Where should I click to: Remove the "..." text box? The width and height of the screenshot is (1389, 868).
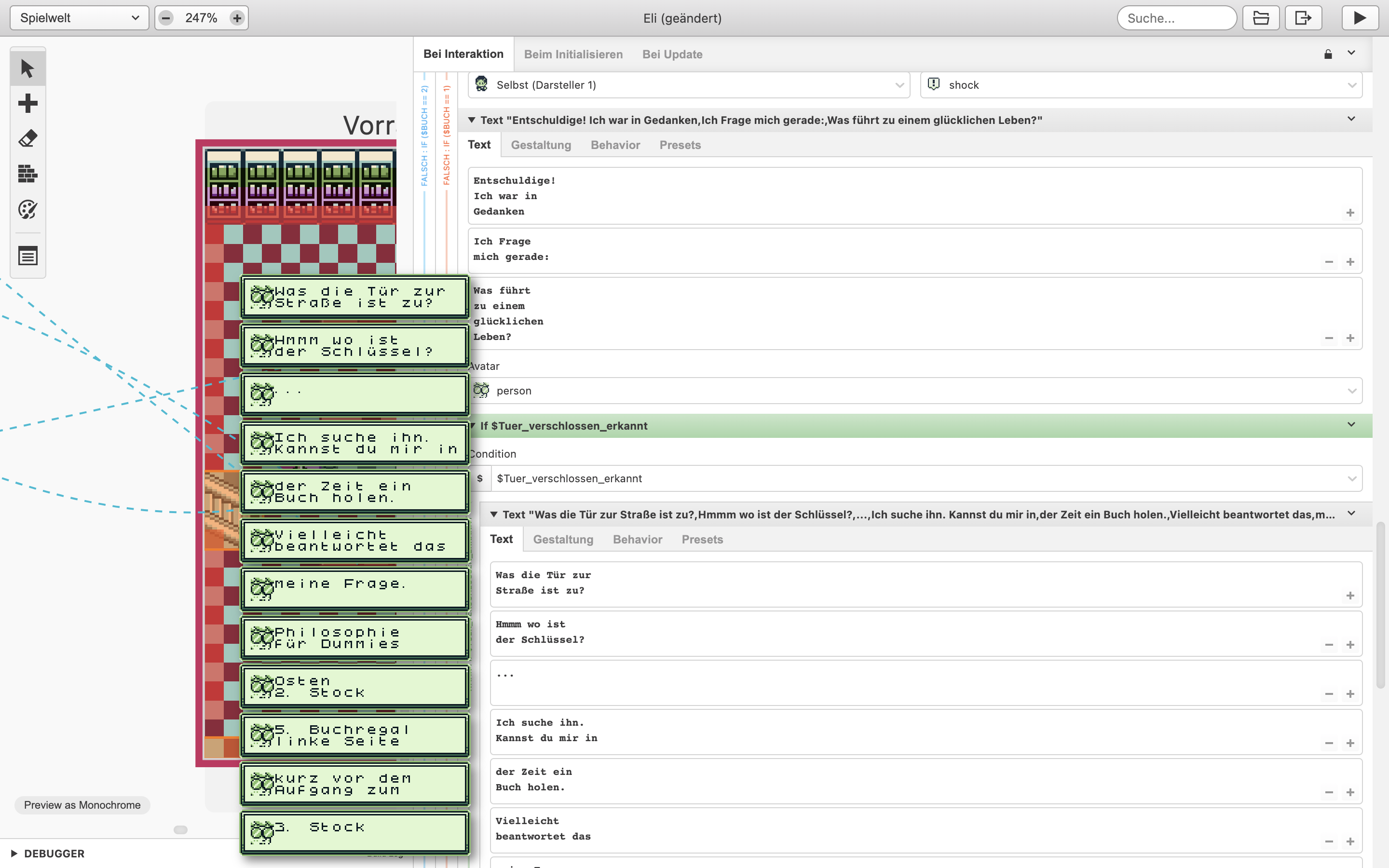1329,694
